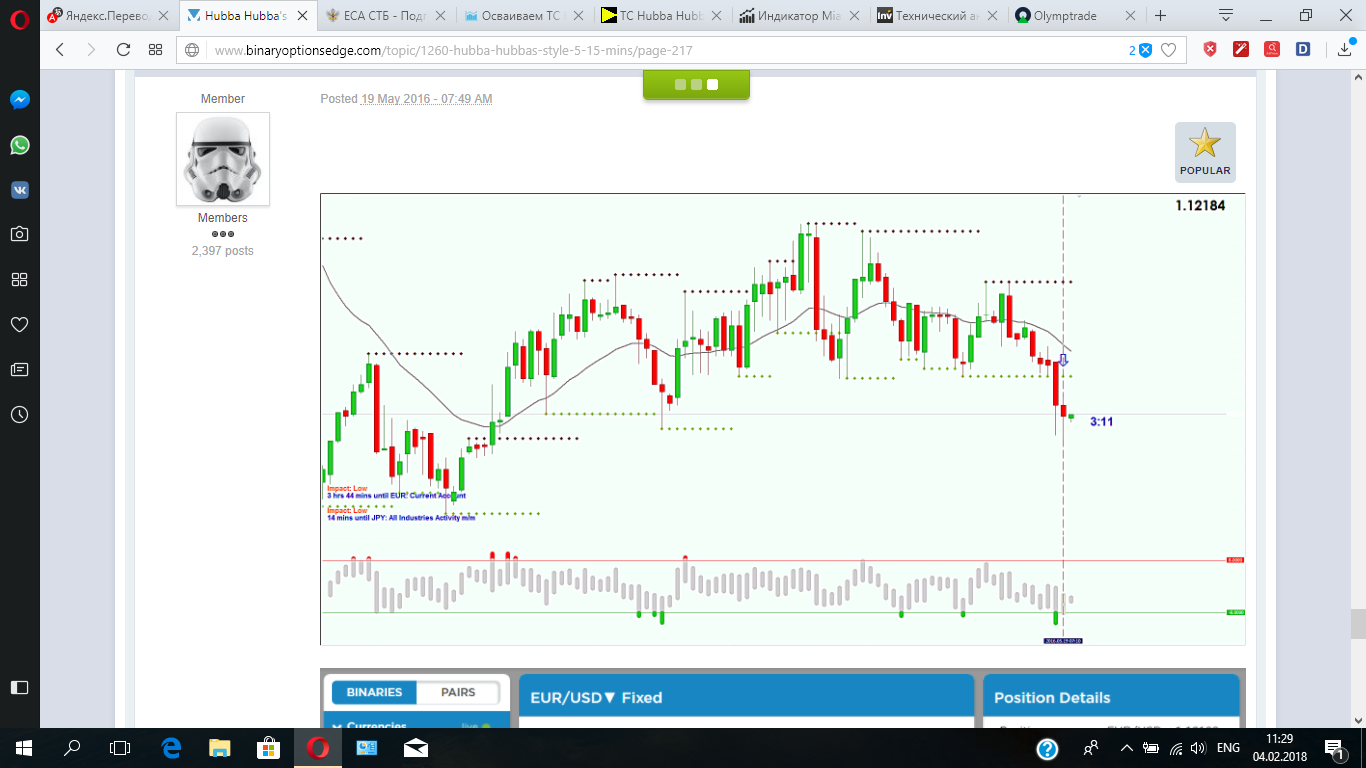The image size is (1366, 768).
Task: Open browsing history clock icon
Action: pyautogui.click(x=20, y=414)
